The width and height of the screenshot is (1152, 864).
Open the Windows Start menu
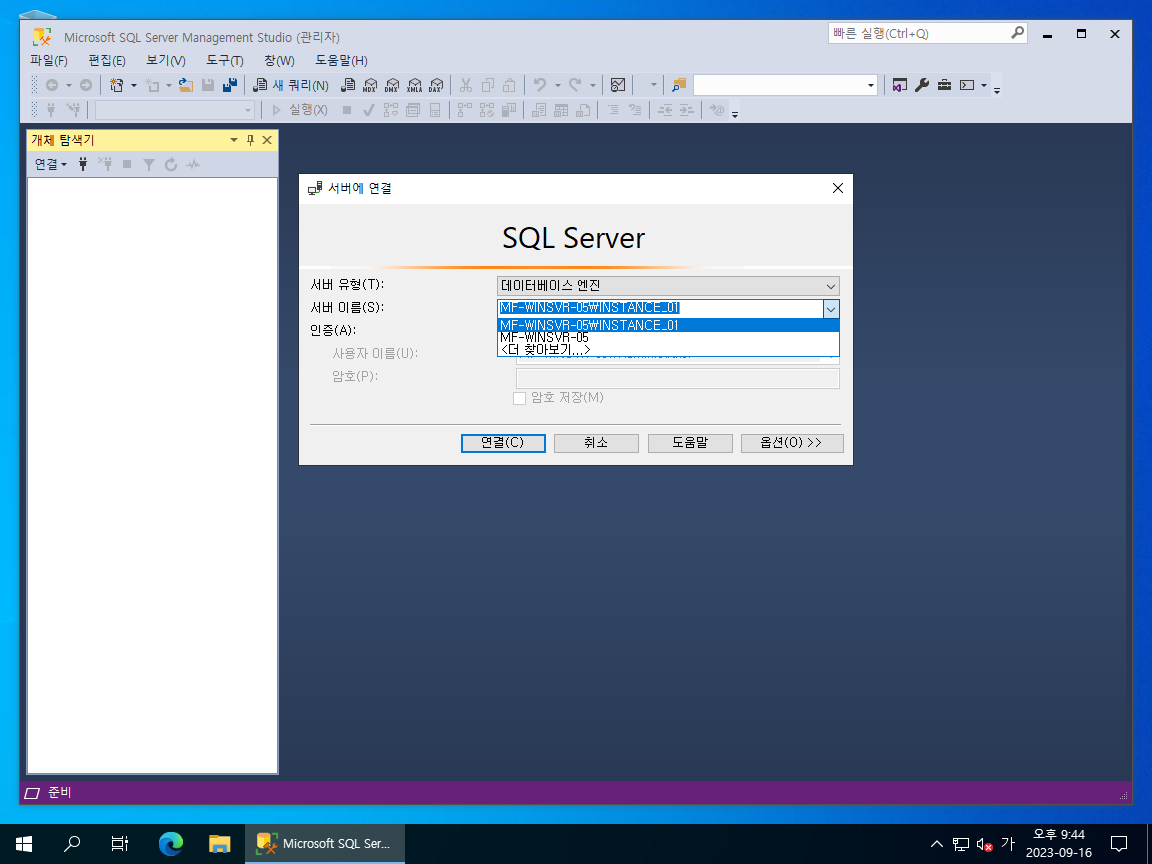(24, 844)
